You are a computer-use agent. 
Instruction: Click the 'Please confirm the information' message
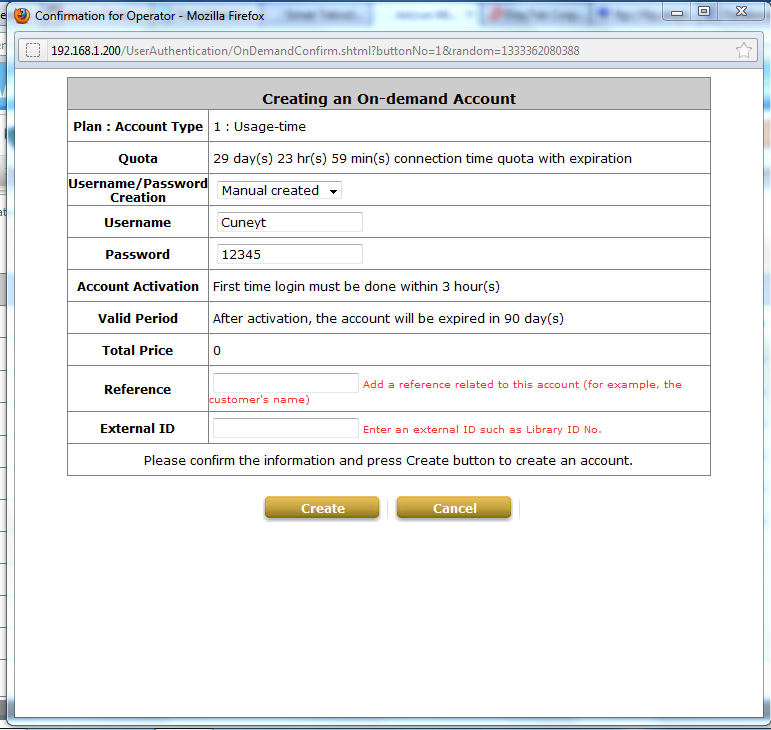point(388,461)
